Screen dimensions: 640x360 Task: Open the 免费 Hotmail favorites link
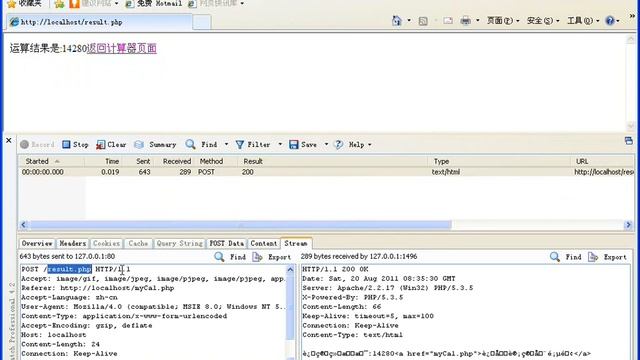(153, 4)
